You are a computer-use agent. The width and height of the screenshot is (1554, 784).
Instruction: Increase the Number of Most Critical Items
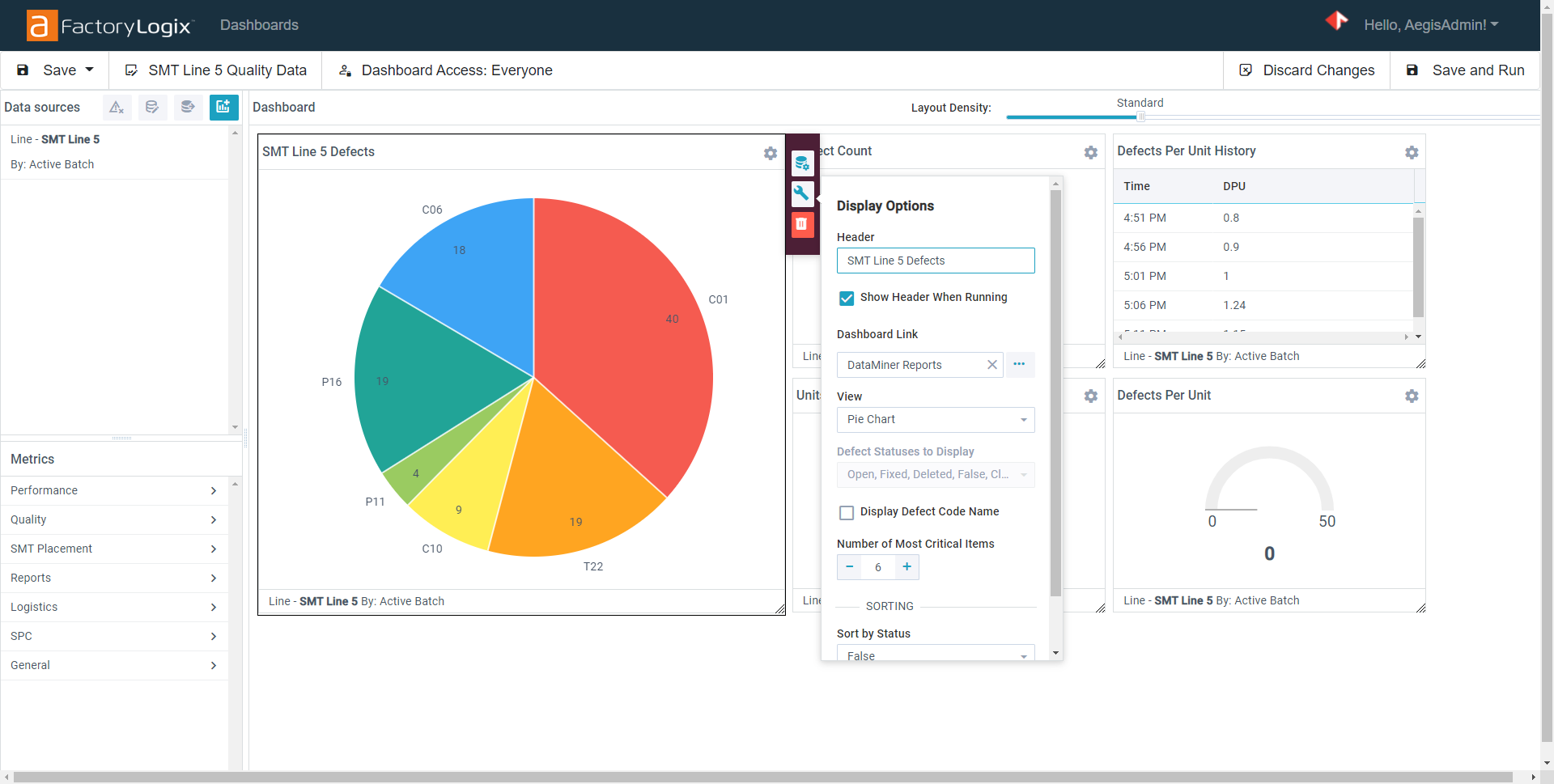(x=906, y=567)
